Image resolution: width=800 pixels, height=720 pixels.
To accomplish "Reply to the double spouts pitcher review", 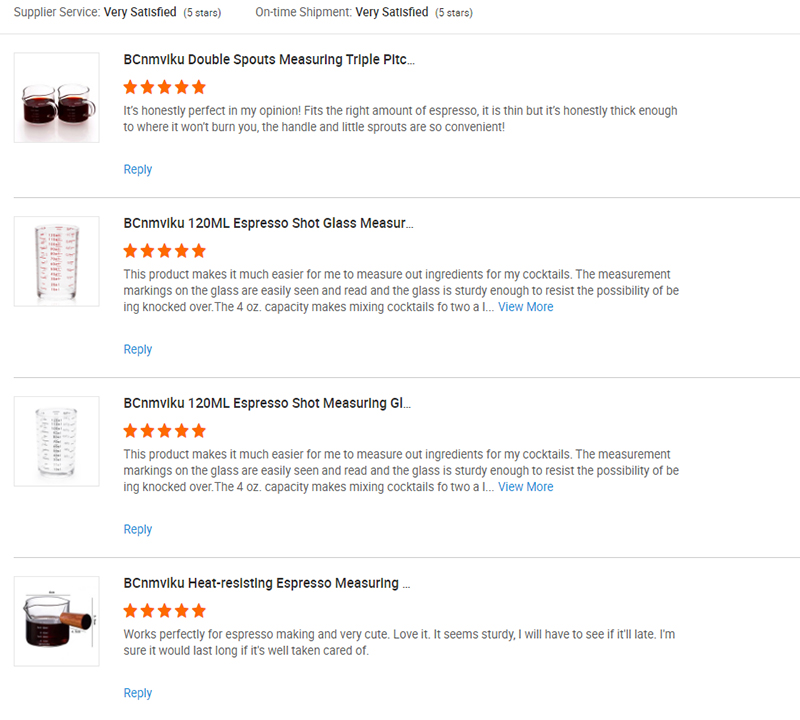I will [x=138, y=170].
